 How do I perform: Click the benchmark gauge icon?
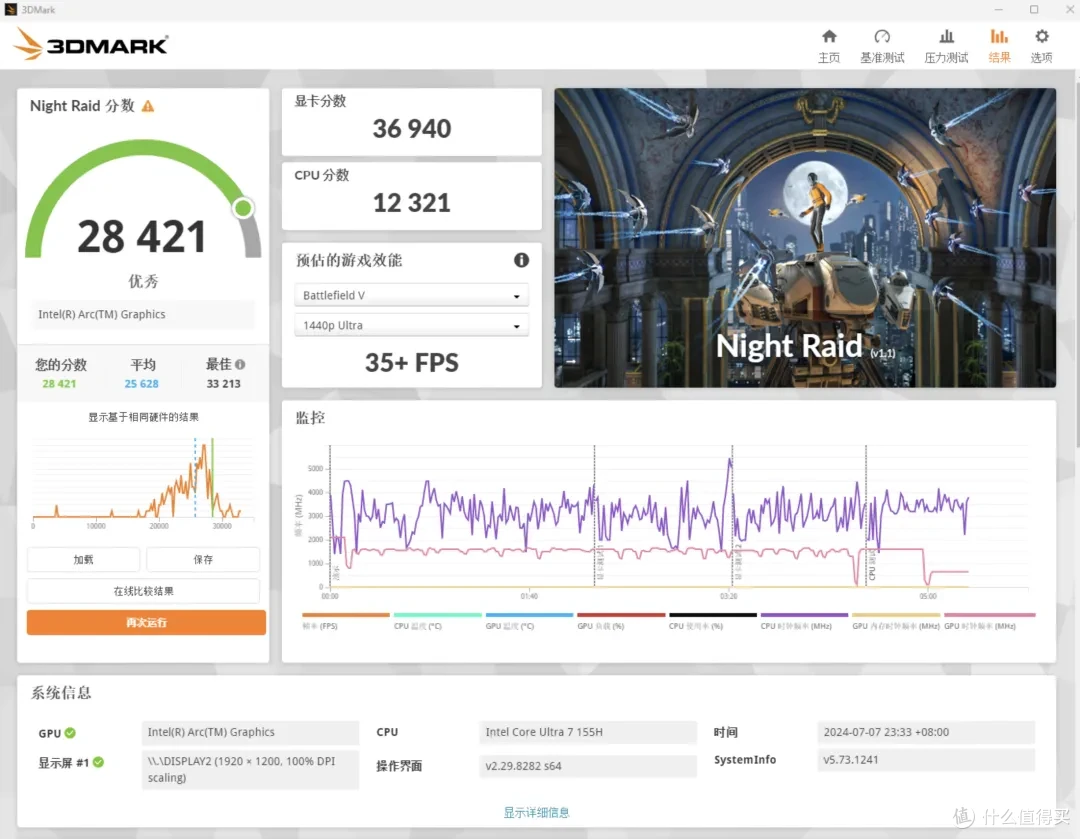click(882, 37)
